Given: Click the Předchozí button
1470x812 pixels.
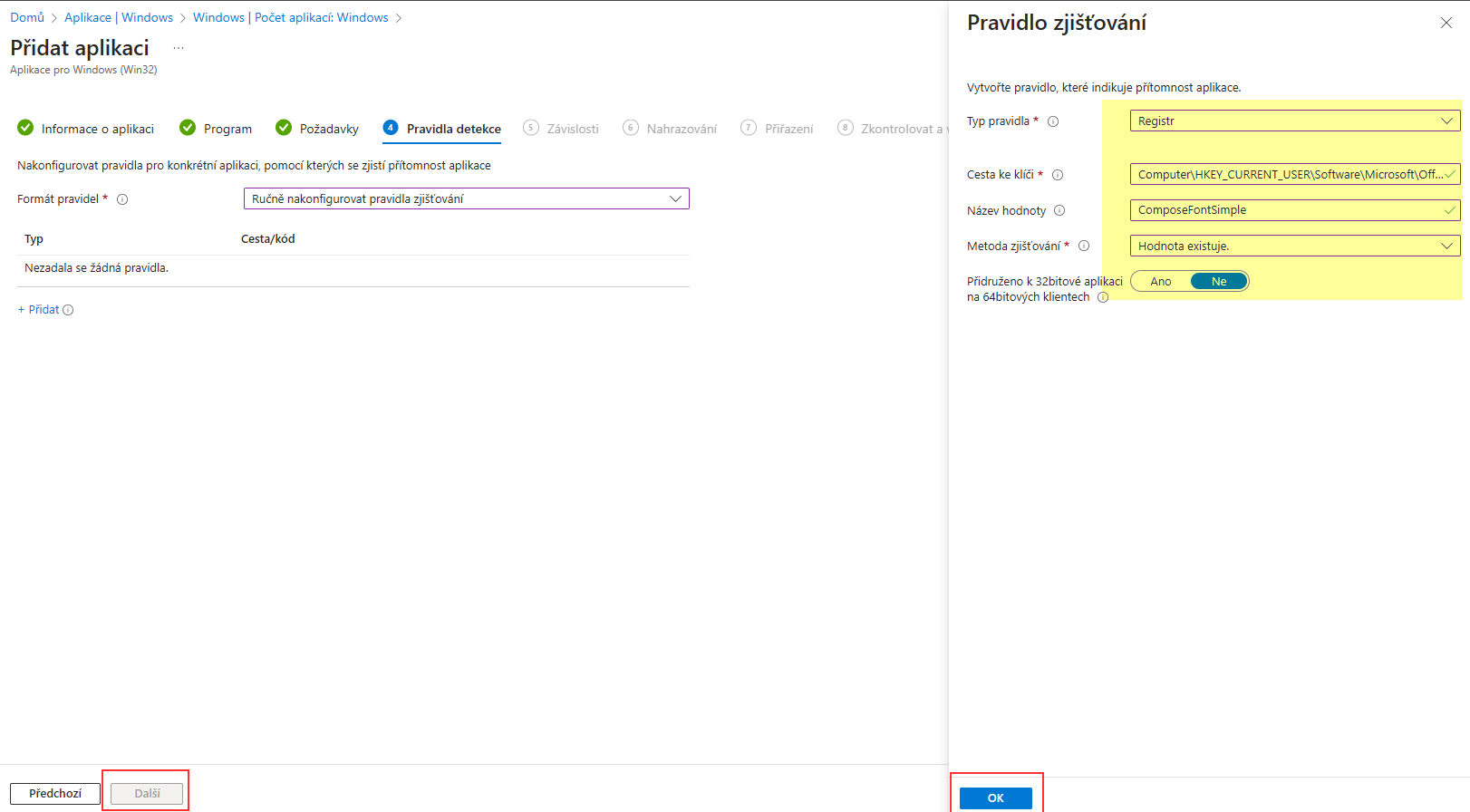Looking at the screenshot, I should pyautogui.click(x=55, y=794).
